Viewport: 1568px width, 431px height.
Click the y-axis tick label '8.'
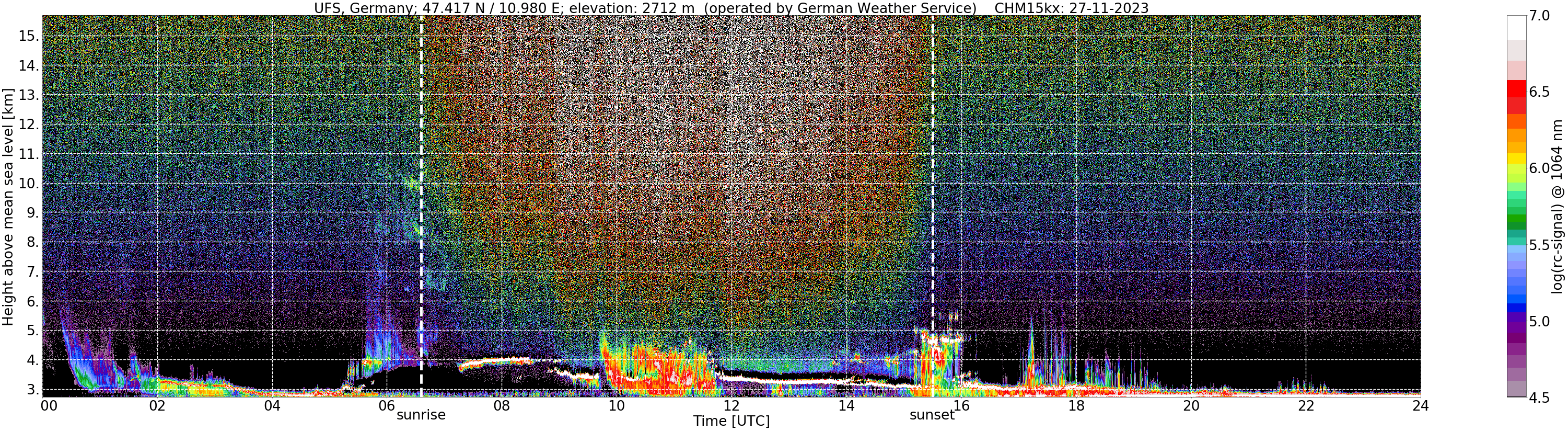click(x=32, y=243)
